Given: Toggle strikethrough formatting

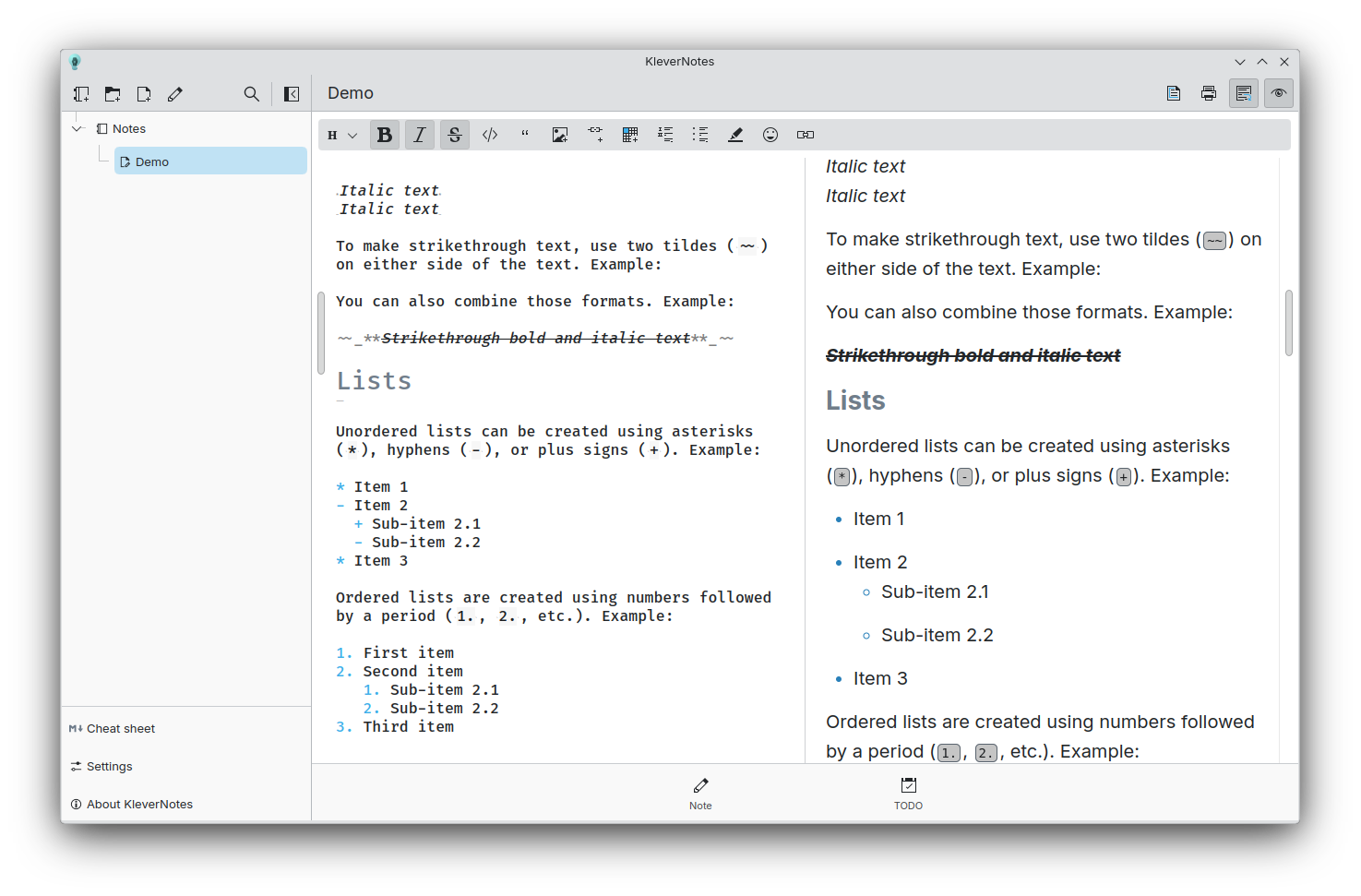Looking at the screenshot, I should (x=454, y=134).
